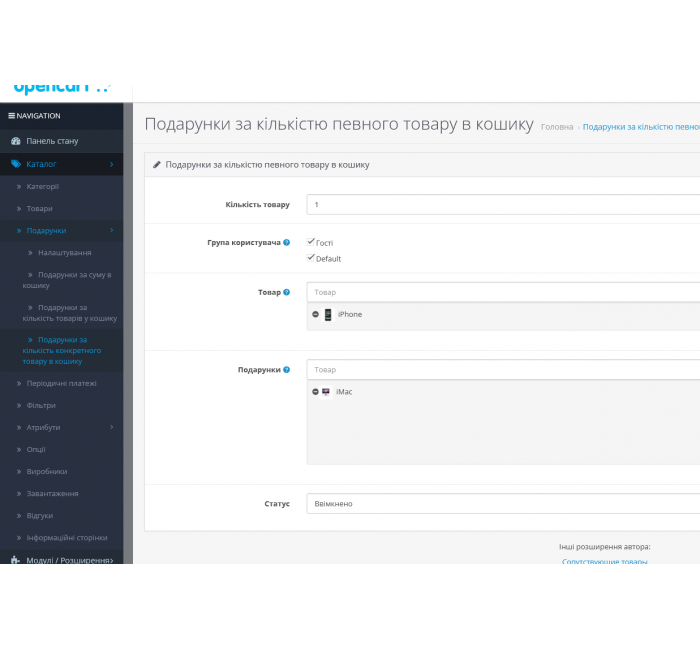Open the Статус dropdown showing Ввімкнено
The width and height of the screenshot is (700, 650).
click(x=503, y=504)
